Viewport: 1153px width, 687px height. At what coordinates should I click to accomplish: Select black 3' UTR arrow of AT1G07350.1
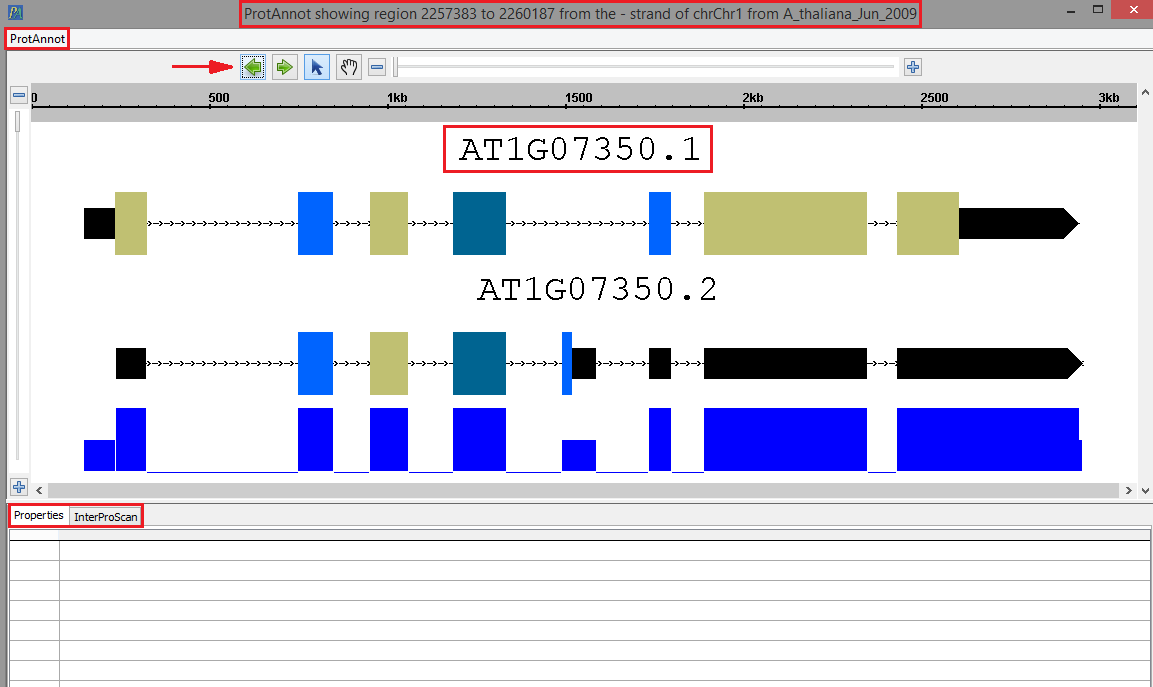[x=1018, y=224]
